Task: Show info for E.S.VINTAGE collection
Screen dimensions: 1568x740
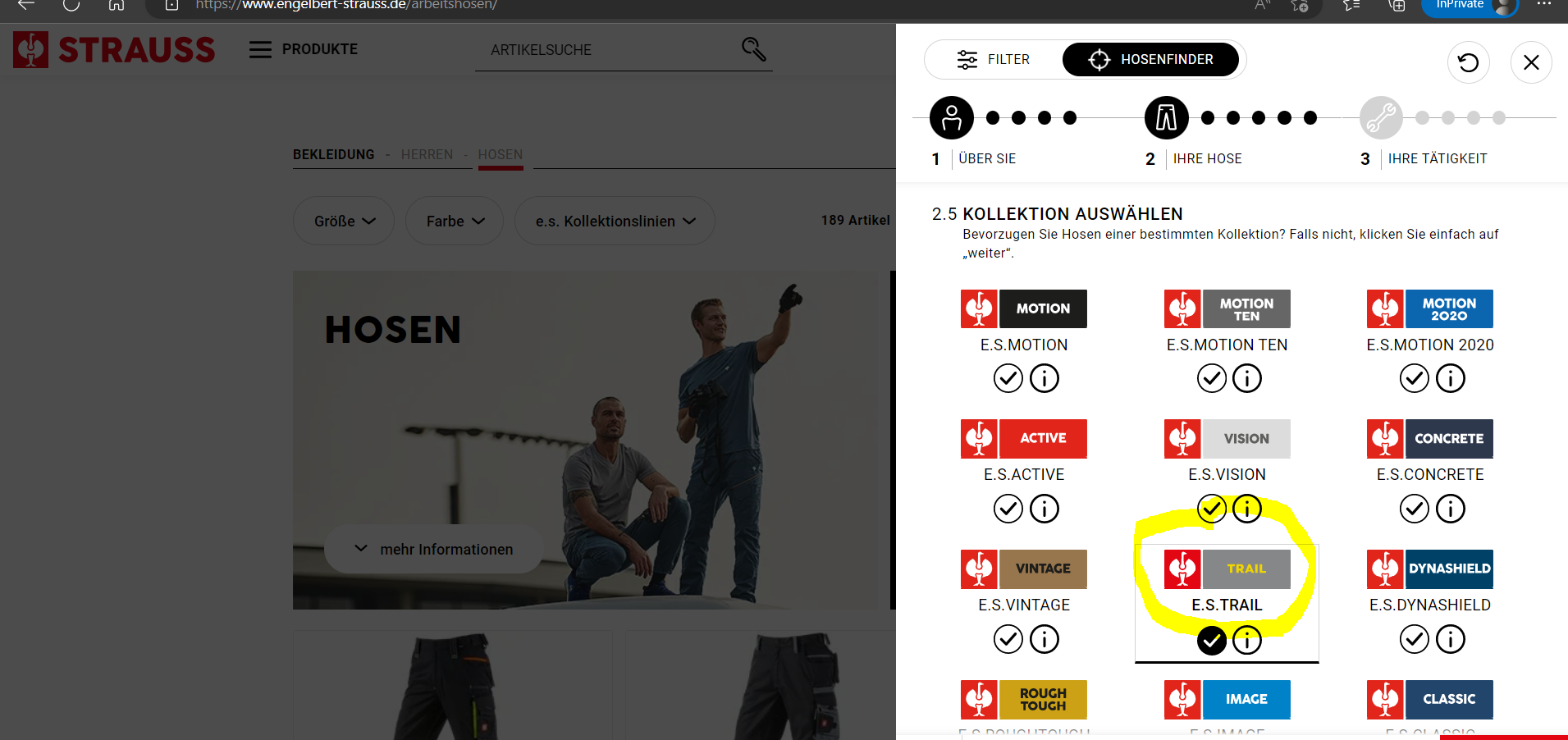Action: tap(1044, 639)
